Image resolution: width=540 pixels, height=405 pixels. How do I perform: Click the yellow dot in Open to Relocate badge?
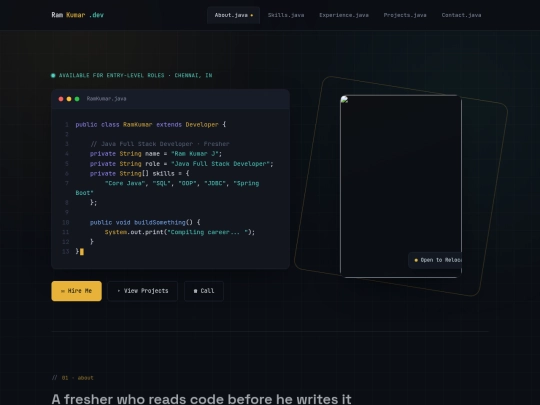pyautogui.click(x=416, y=260)
